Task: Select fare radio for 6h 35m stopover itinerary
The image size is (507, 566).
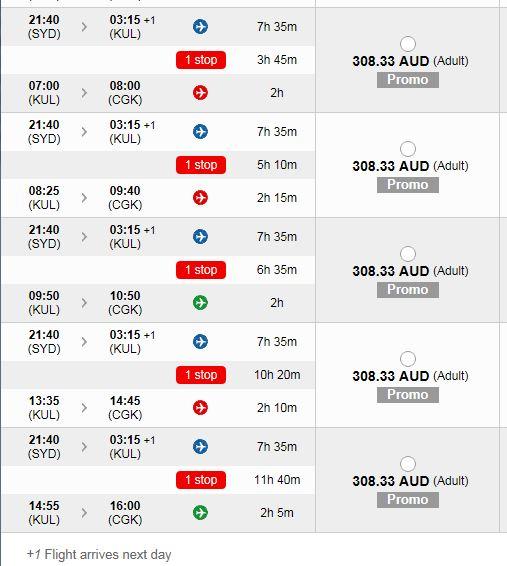Action: (408, 254)
